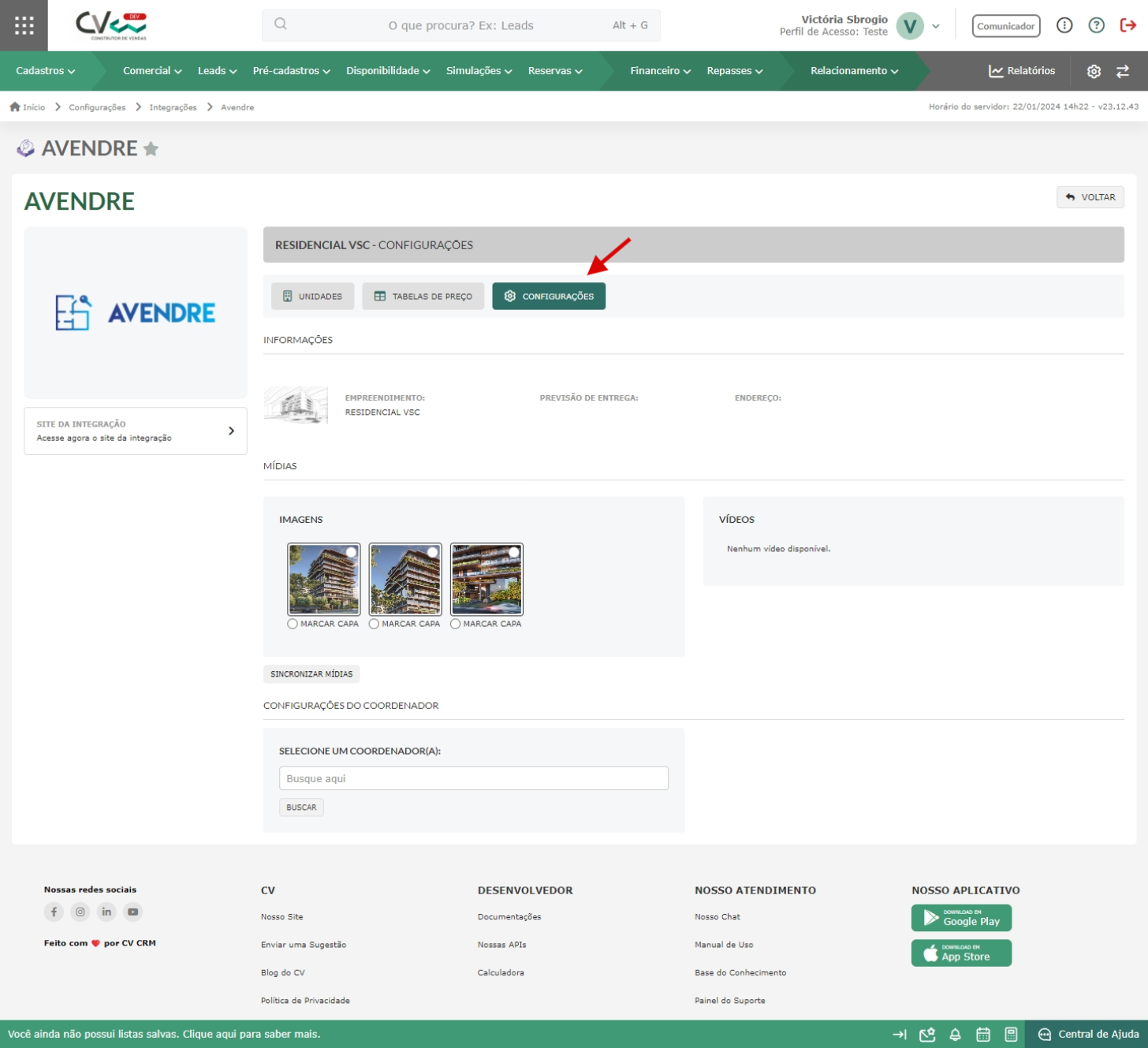Select Marcar Capa radio for the third image
This screenshot has width=1148, height=1048.
coord(455,624)
